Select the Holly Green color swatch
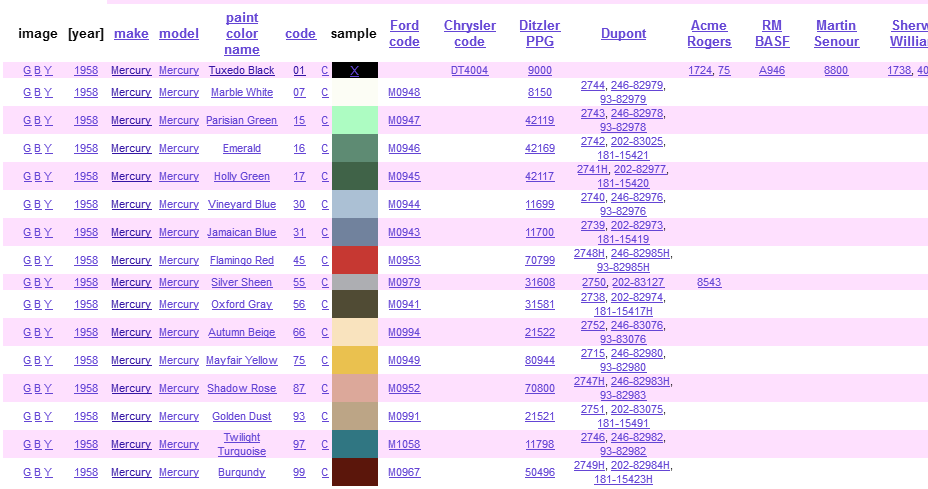 355,176
